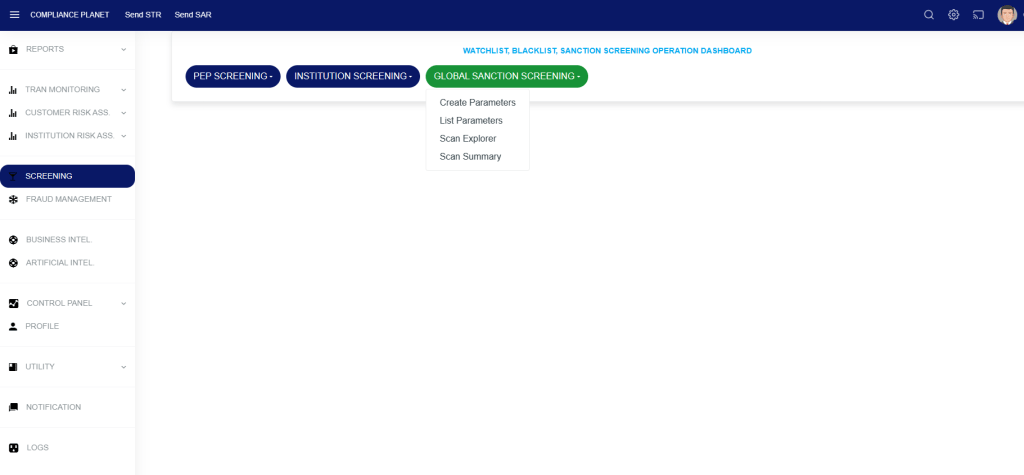Click the Fraud Management snowflake icon

pos(13,199)
